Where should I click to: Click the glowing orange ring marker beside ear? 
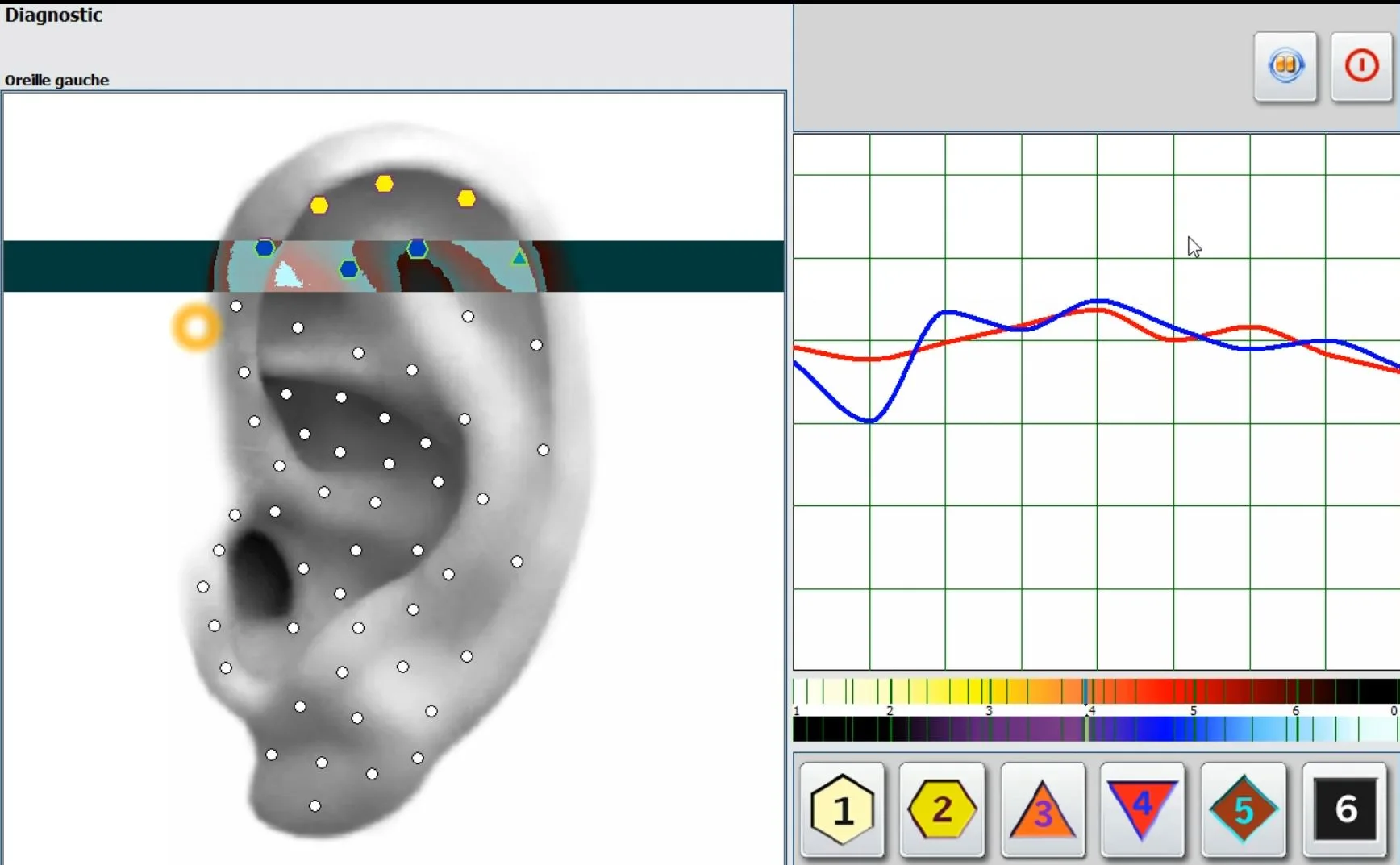196,327
